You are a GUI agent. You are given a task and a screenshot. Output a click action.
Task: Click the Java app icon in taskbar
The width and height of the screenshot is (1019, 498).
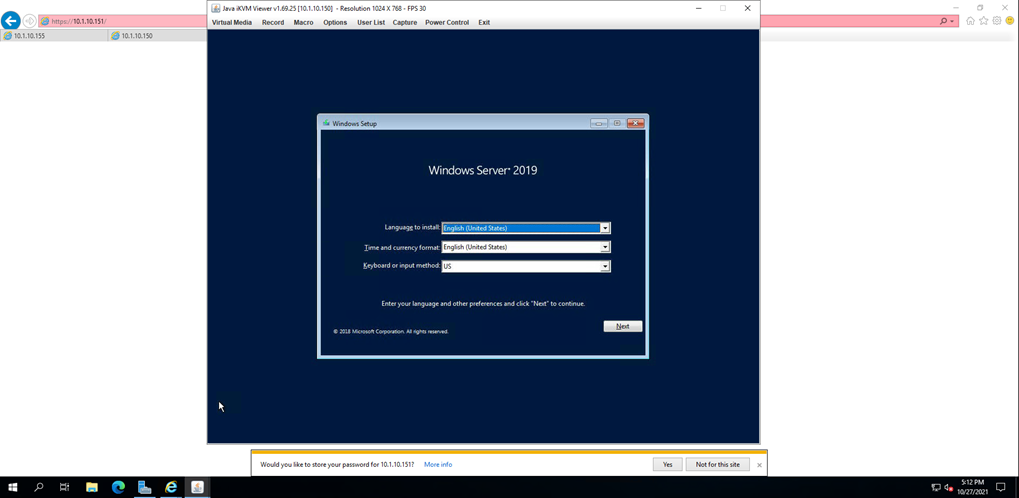(198, 487)
